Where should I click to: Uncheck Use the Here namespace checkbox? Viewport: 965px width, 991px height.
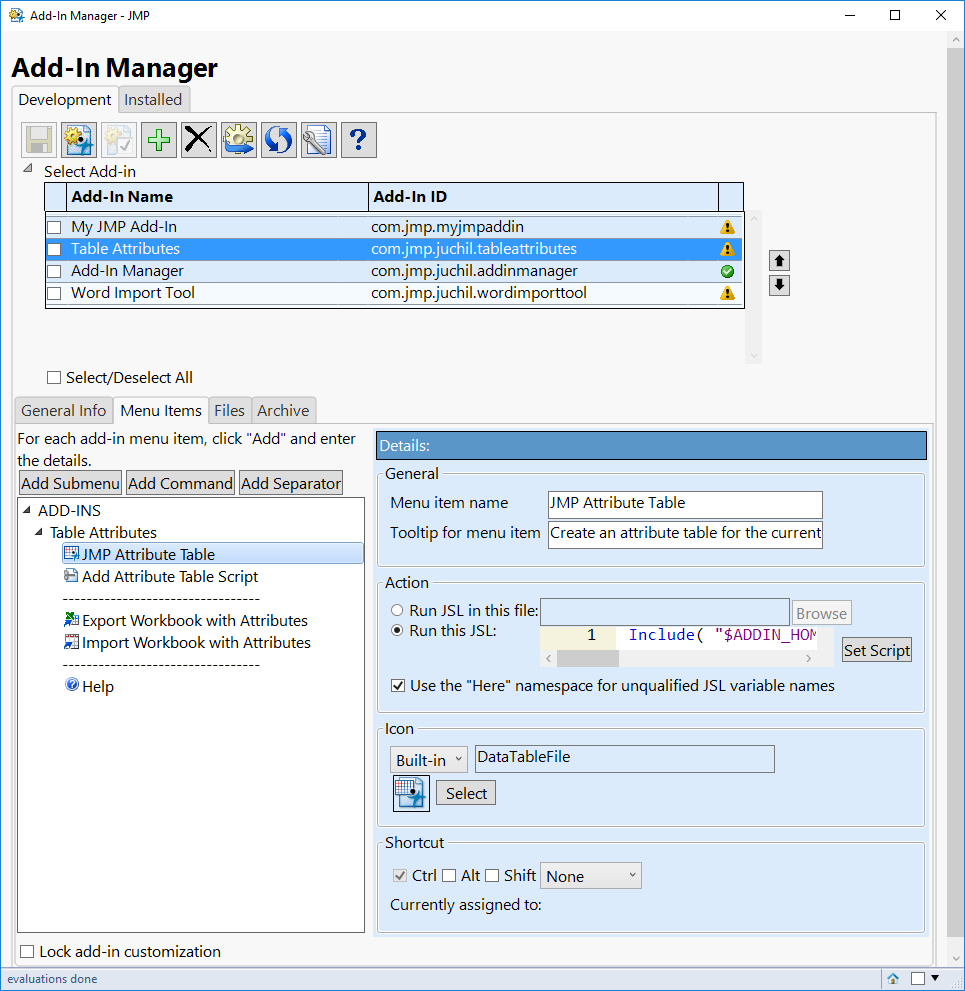[x=398, y=686]
